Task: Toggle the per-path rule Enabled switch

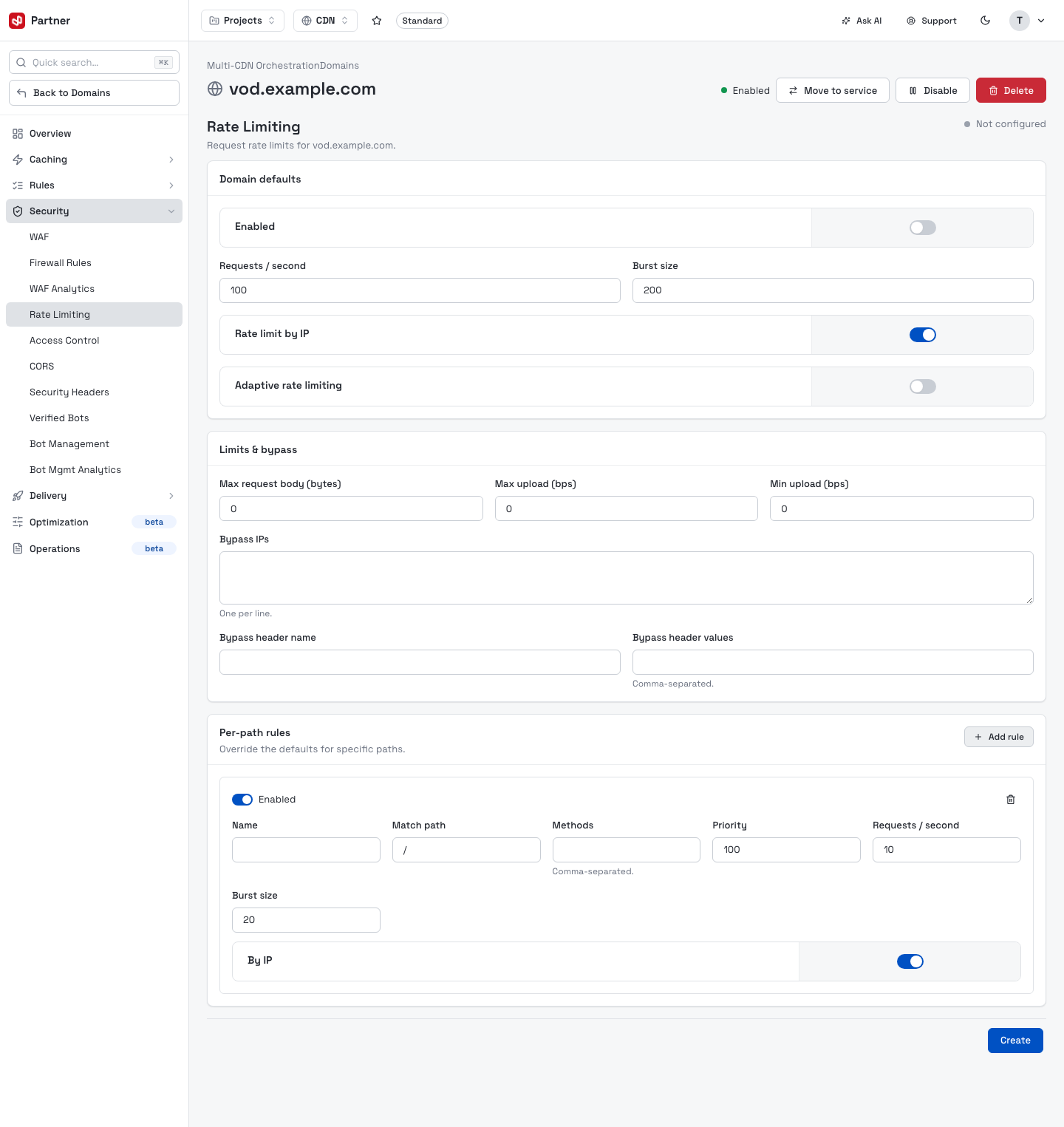Action: click(242, 800)
